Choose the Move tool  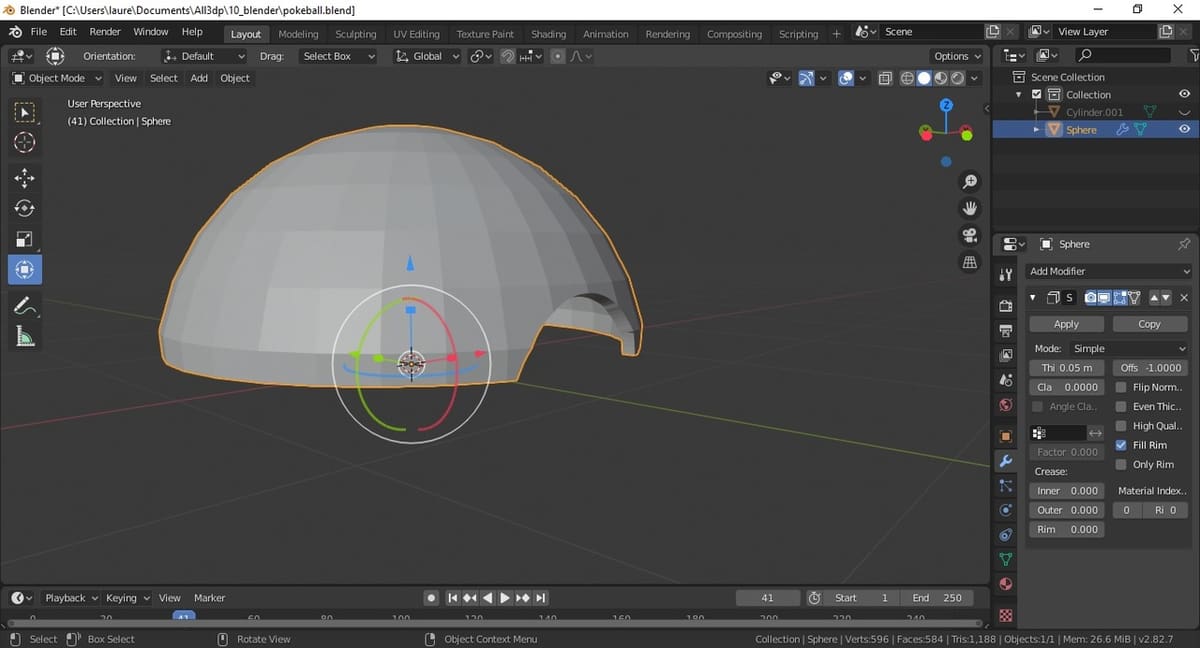pyautogui.click(x=25, y=178)
